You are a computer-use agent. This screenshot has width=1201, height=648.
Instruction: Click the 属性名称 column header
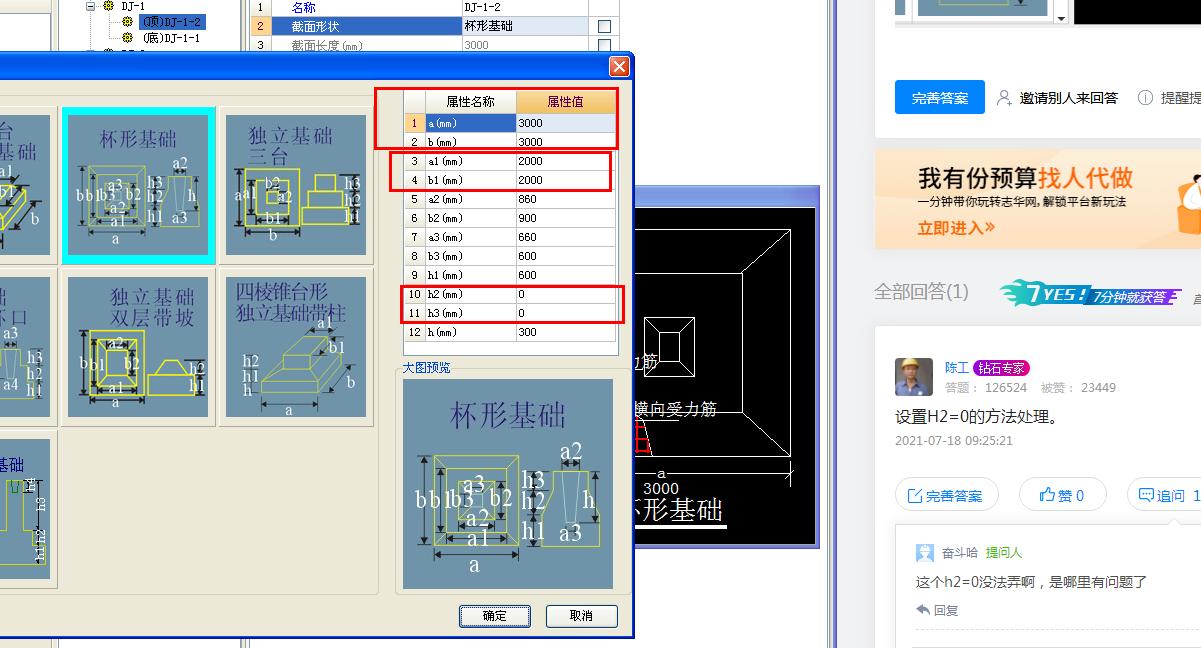(470, 102)
